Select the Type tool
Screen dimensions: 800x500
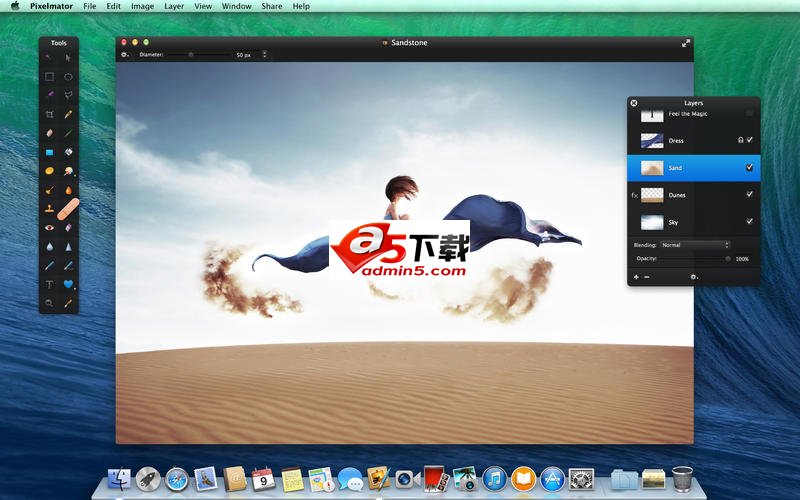coord(49,284)
